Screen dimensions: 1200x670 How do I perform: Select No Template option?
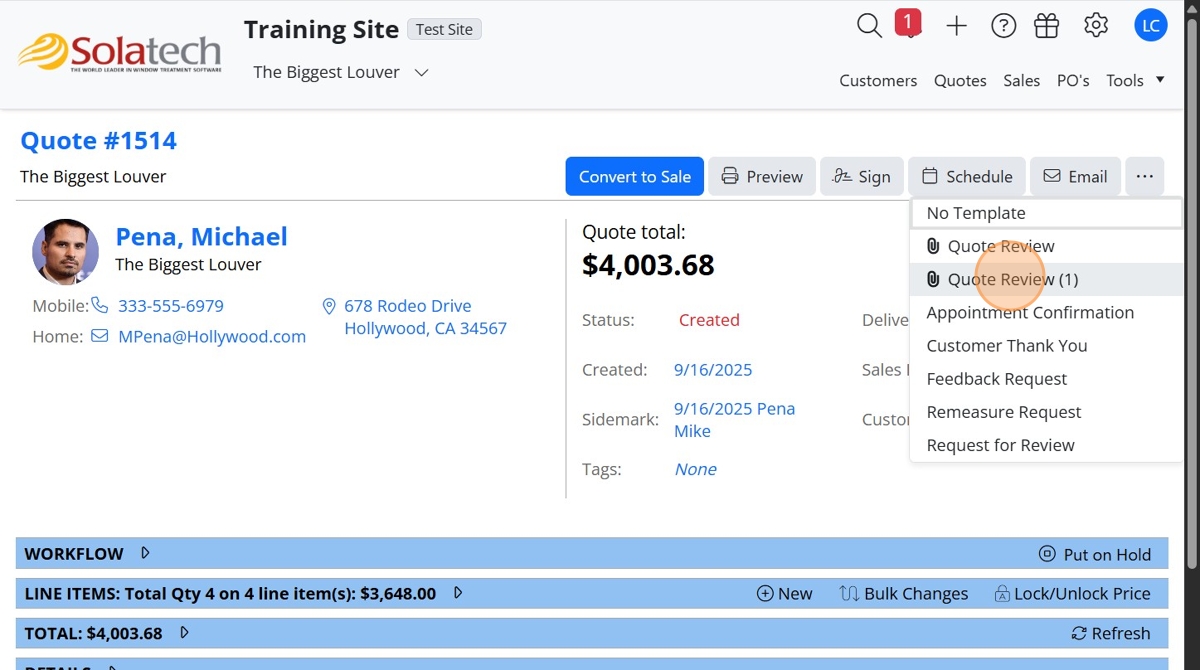click(x=1046, y=213)
